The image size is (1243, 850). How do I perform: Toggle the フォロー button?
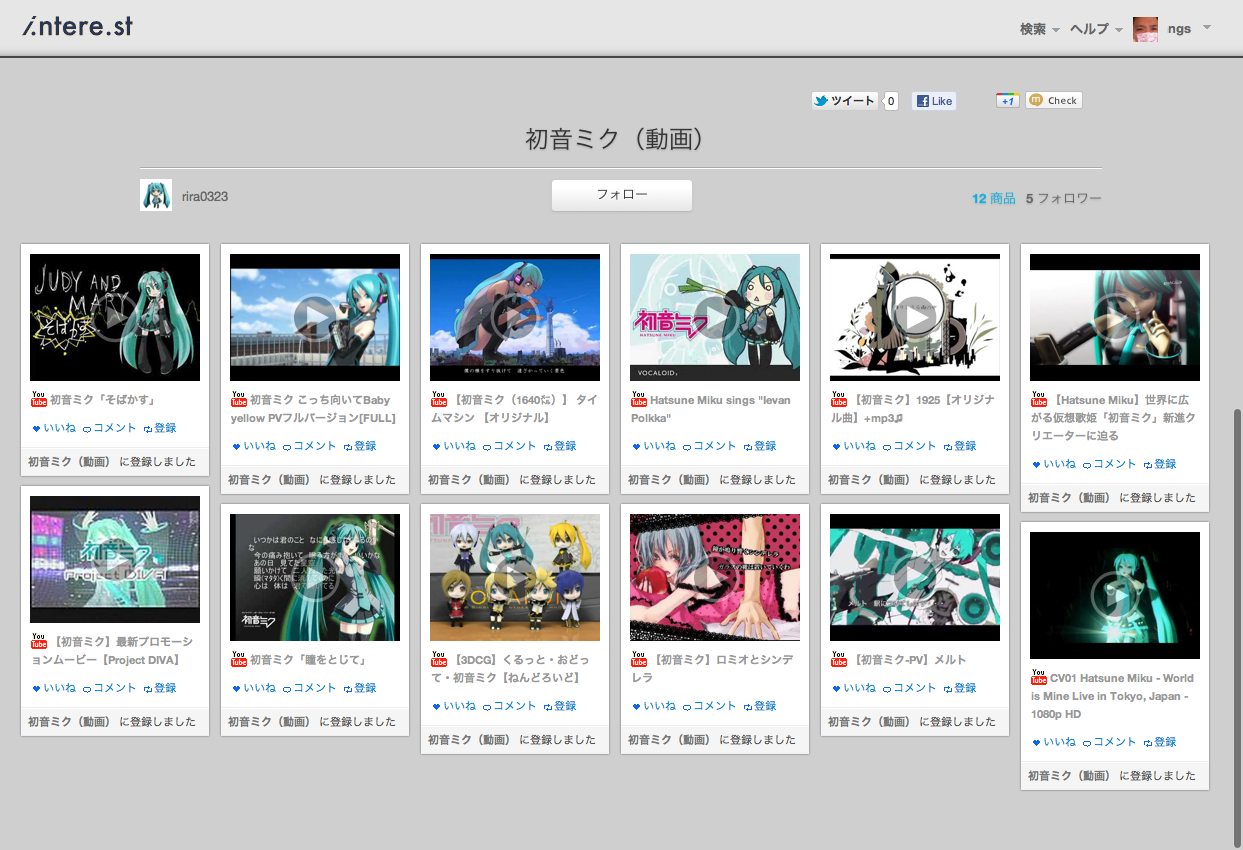tap(622, 195)
